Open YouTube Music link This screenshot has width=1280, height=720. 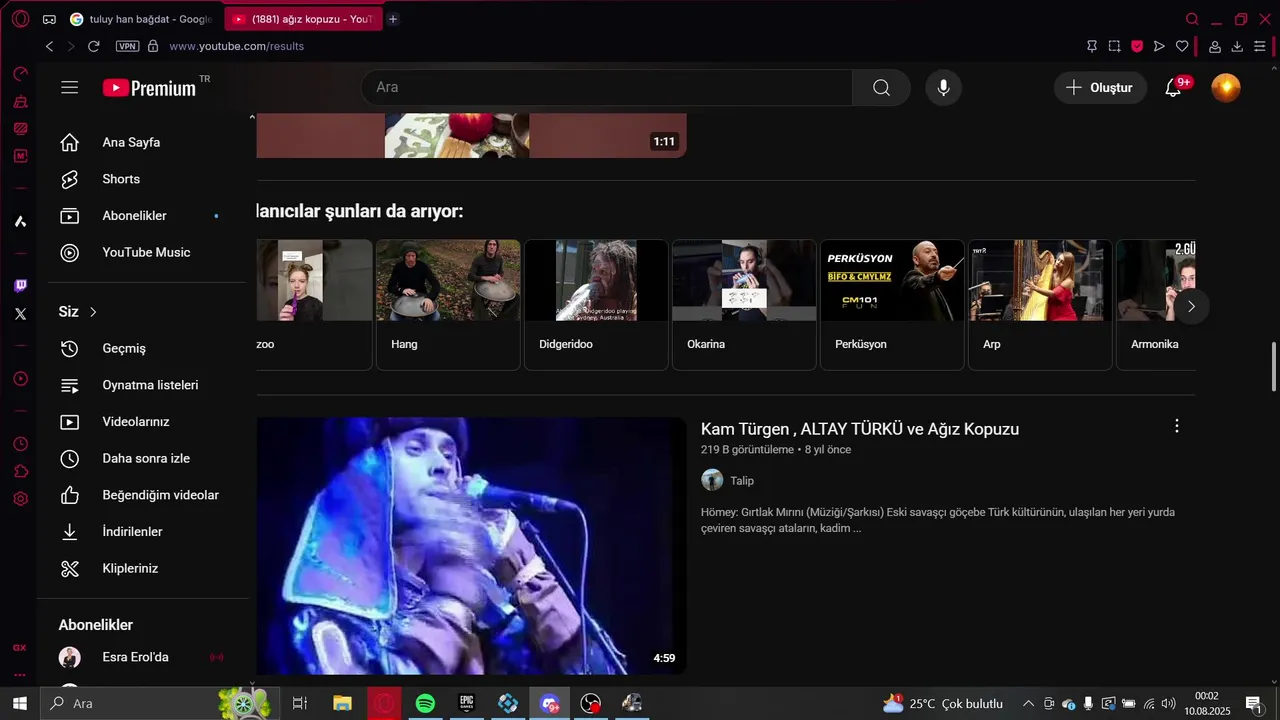point(146,252)
